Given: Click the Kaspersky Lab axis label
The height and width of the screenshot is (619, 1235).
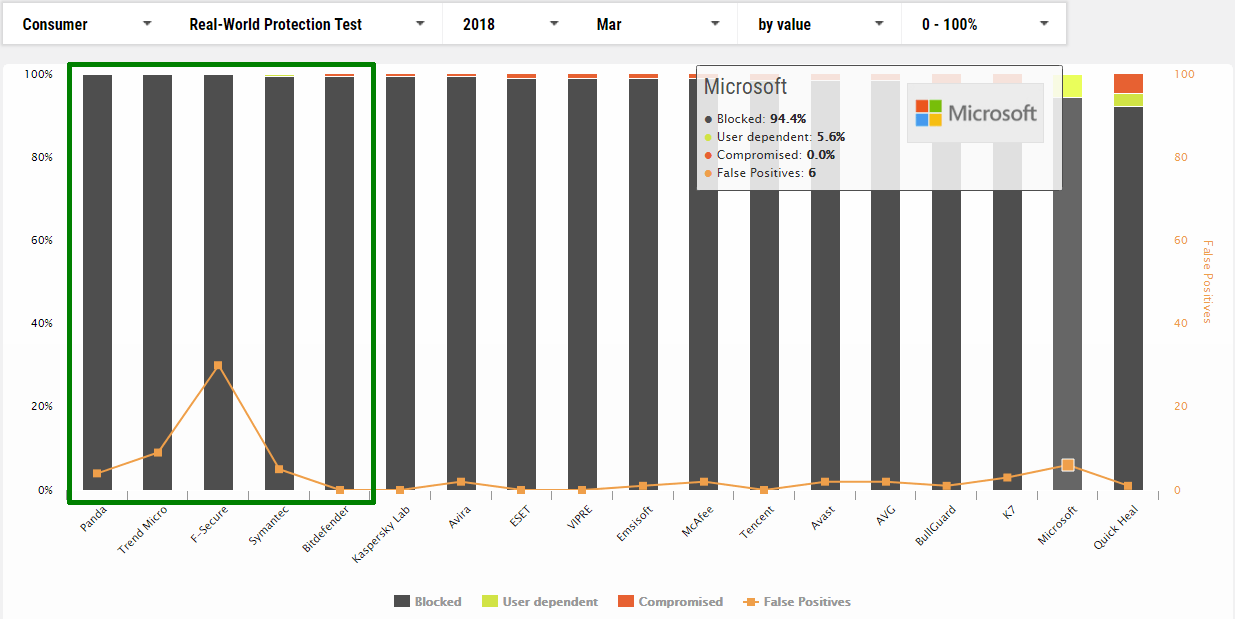Looking at the screenshot, I should tap(381, 535).
